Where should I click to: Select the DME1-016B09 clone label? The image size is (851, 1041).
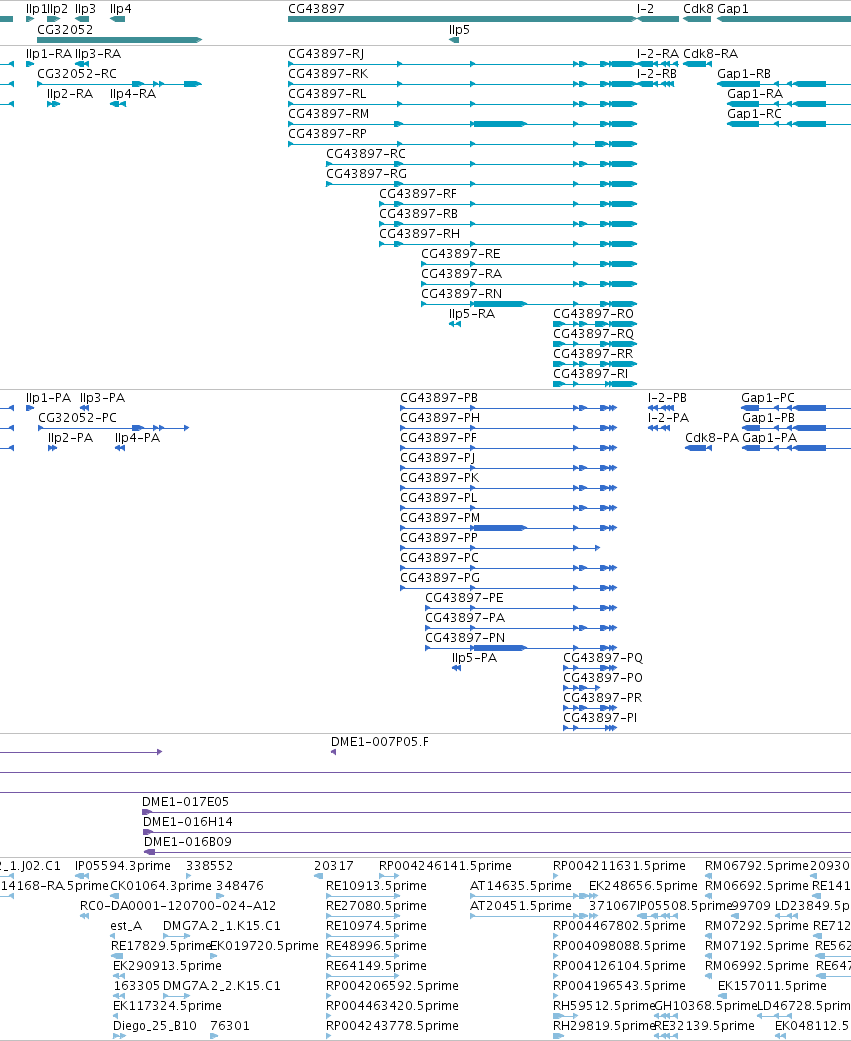coord(187,841)
